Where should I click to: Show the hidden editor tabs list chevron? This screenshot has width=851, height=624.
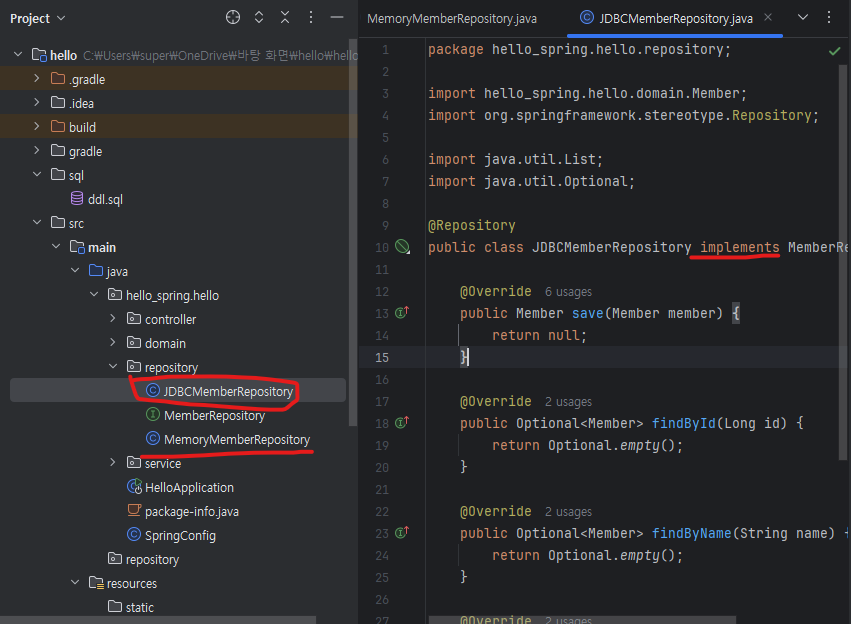coord(802,18)
